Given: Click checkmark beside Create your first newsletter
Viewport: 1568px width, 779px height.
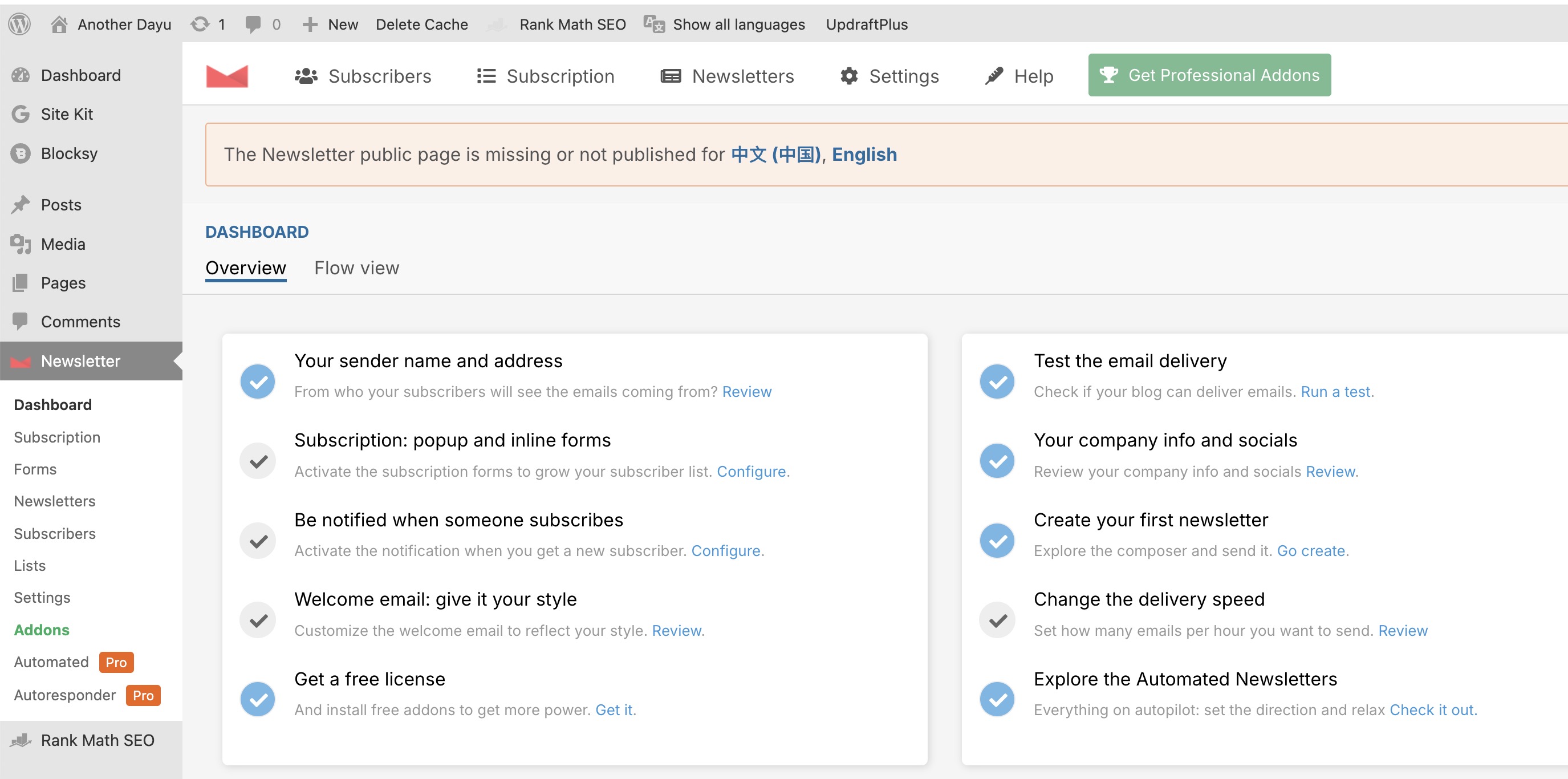Looking at the screenshot, I should point(997,541).
